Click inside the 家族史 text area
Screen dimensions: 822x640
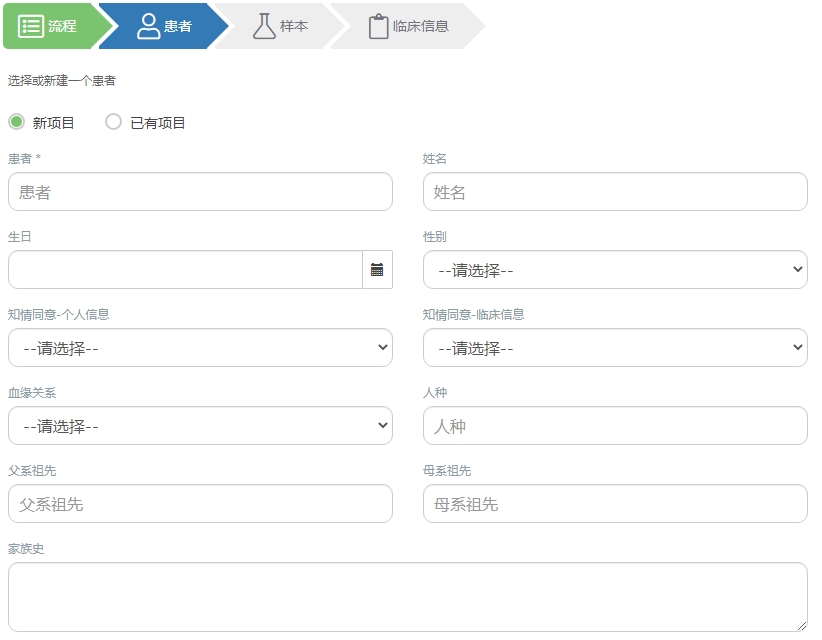(x=408, y=595)
